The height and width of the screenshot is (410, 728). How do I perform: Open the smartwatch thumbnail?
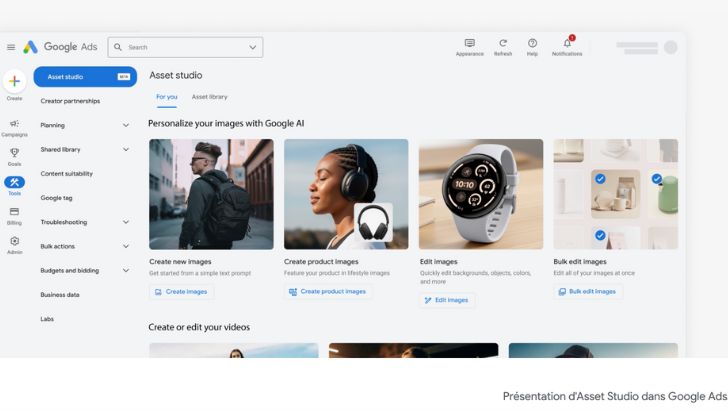point(481,194)
